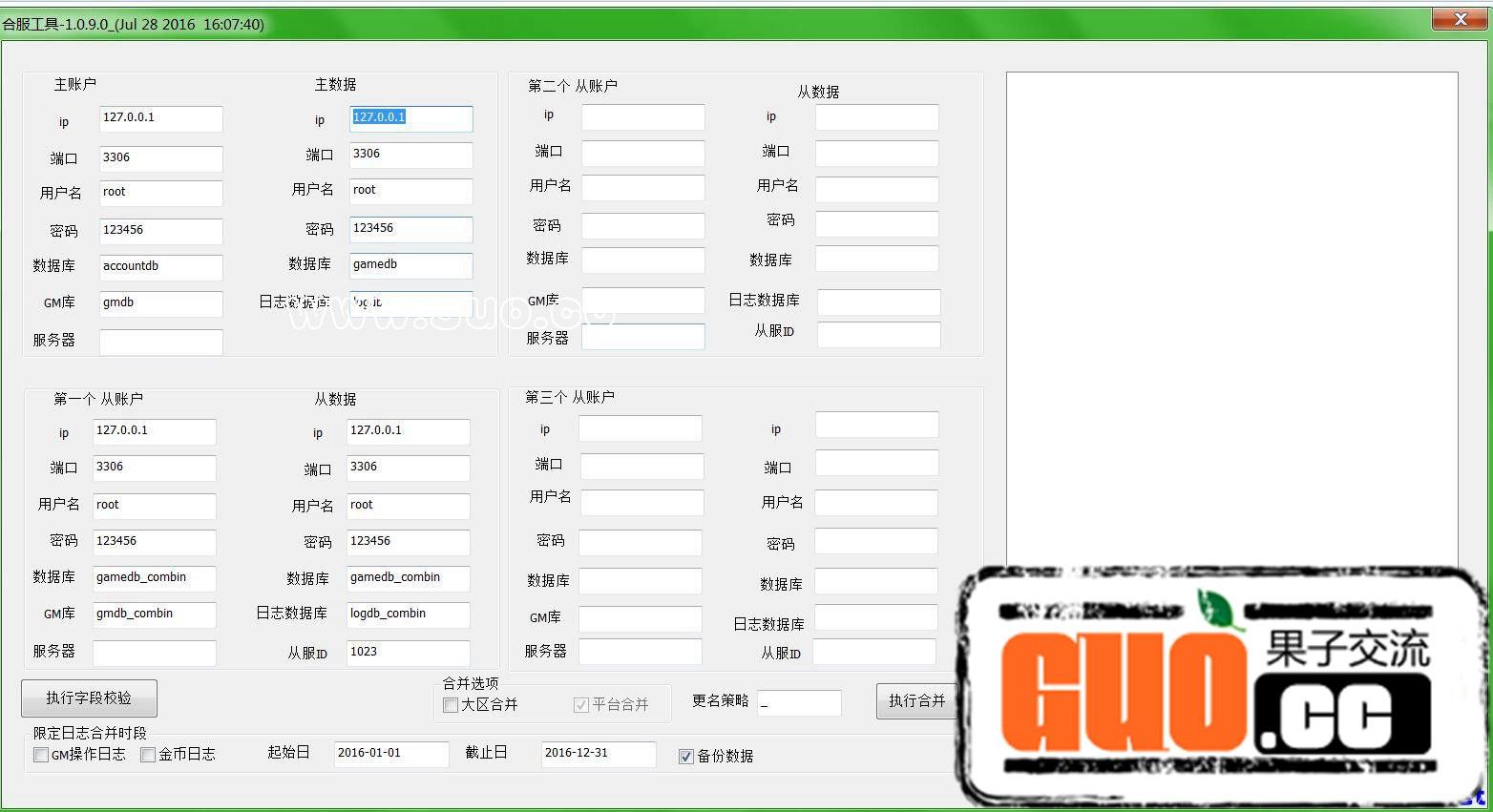
Task: Click the gmdb_combin GM库 field
Action: [154, 614]
